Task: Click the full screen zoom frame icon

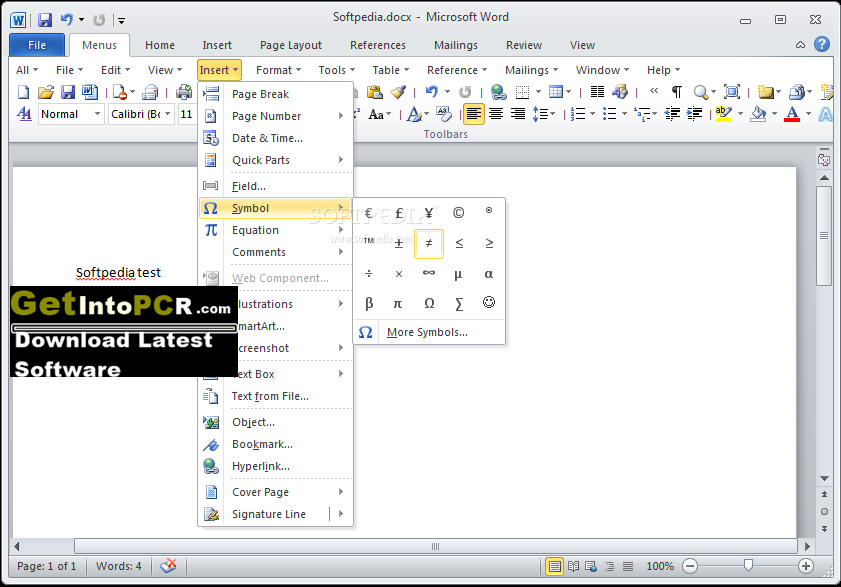Action: click(732, 92)
